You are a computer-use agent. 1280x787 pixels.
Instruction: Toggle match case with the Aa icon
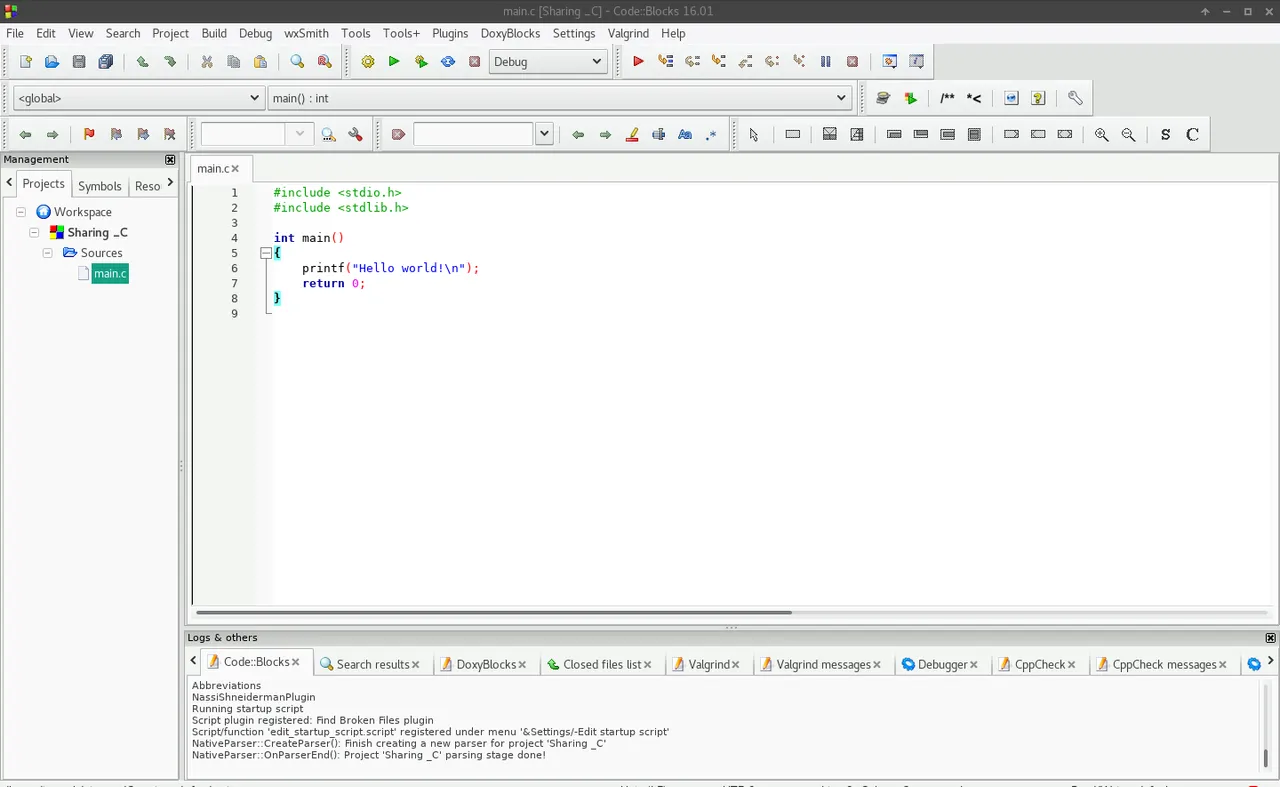click(x=685, y=135)
